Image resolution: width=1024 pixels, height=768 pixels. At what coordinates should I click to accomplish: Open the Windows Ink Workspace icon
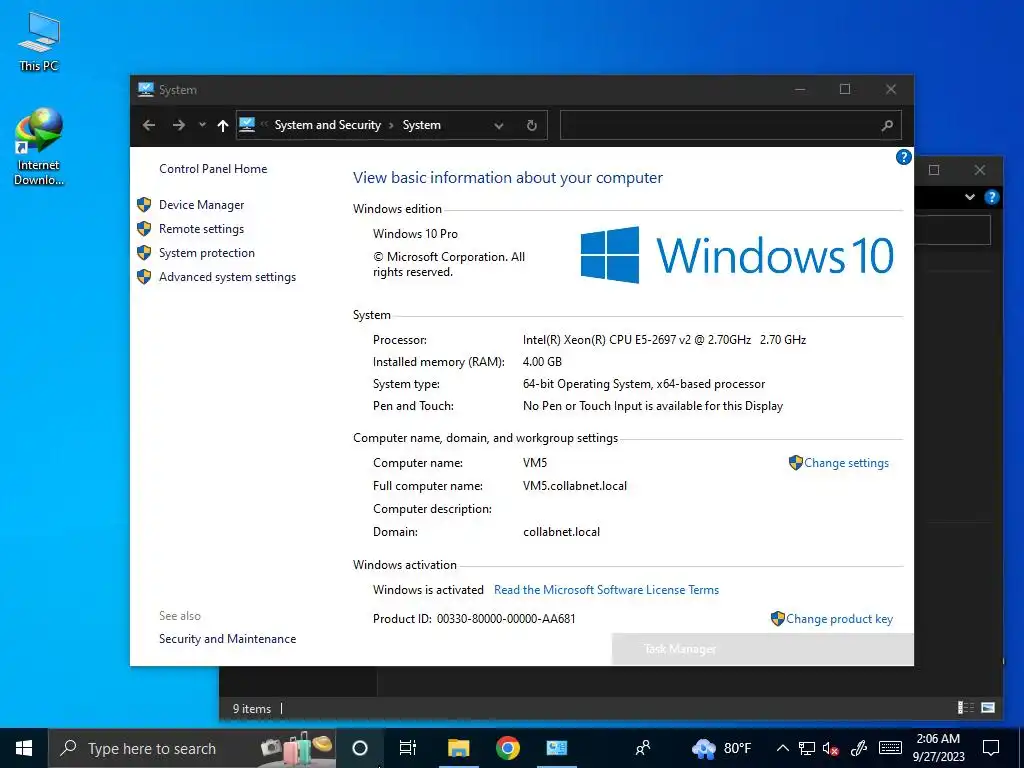click(x=859, y=748)
